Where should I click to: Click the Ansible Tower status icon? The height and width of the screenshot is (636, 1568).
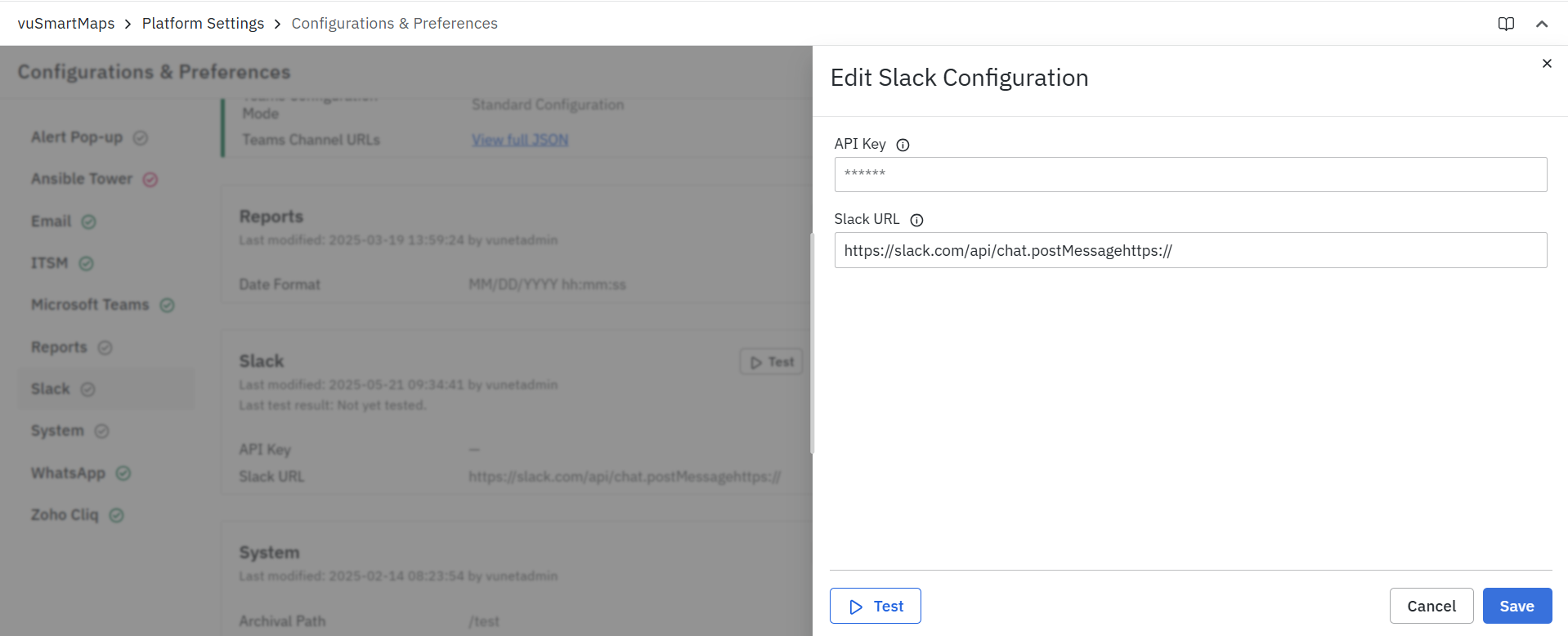(150, 179)
